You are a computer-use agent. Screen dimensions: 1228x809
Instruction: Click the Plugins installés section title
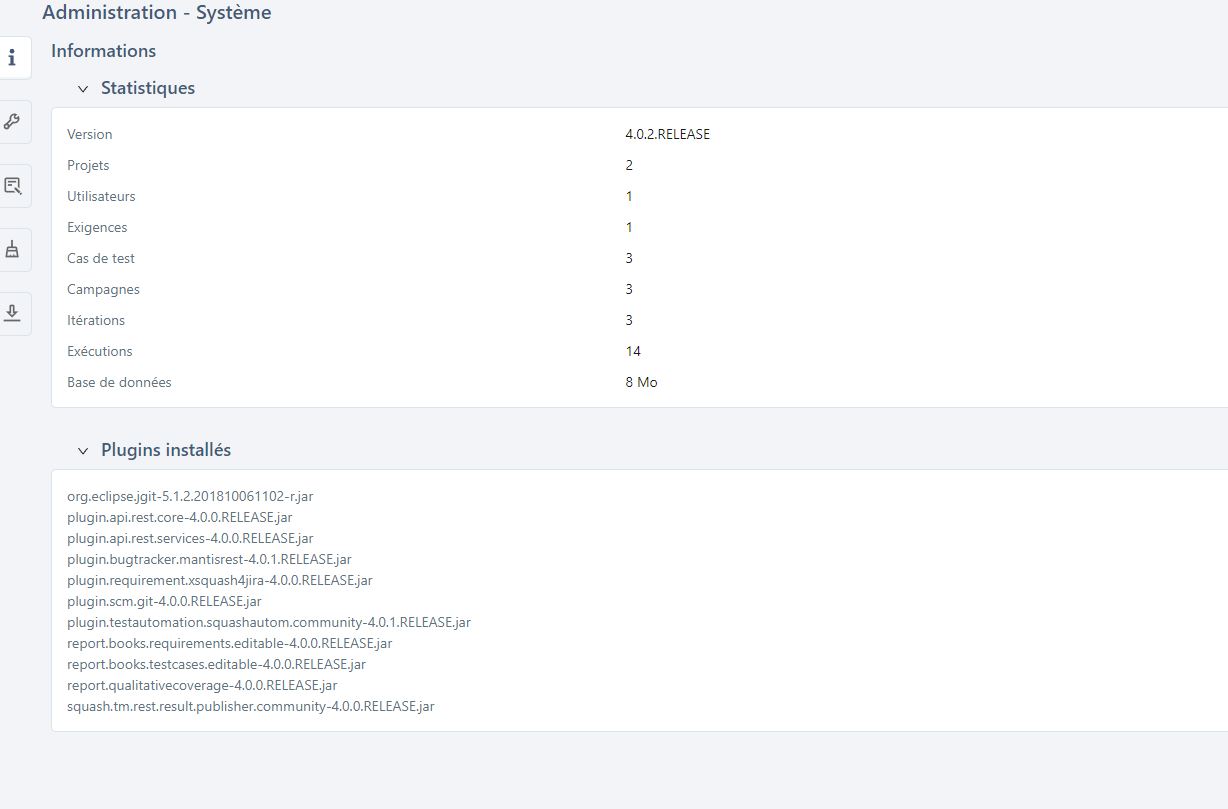166,450
